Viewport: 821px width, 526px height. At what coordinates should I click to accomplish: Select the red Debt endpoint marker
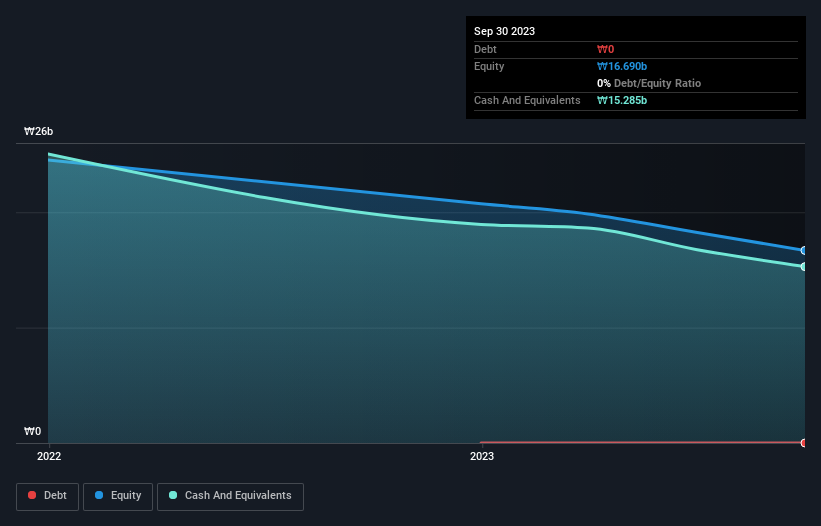(x=804, y=443)
